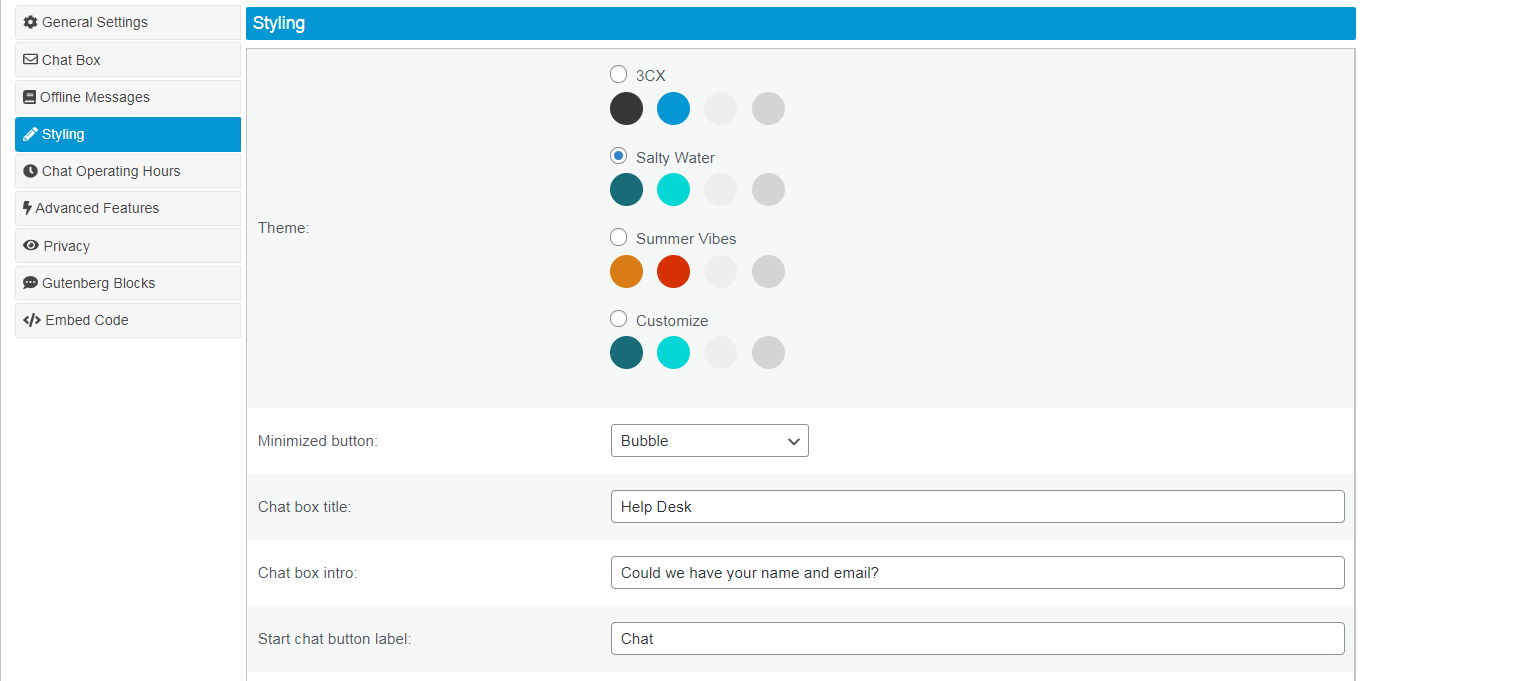The width and height of the screenshot is (1535, 681).
Task: Click the code brackets icon for Embed Code
Action: pyautogui.click(x=31, y=320)
